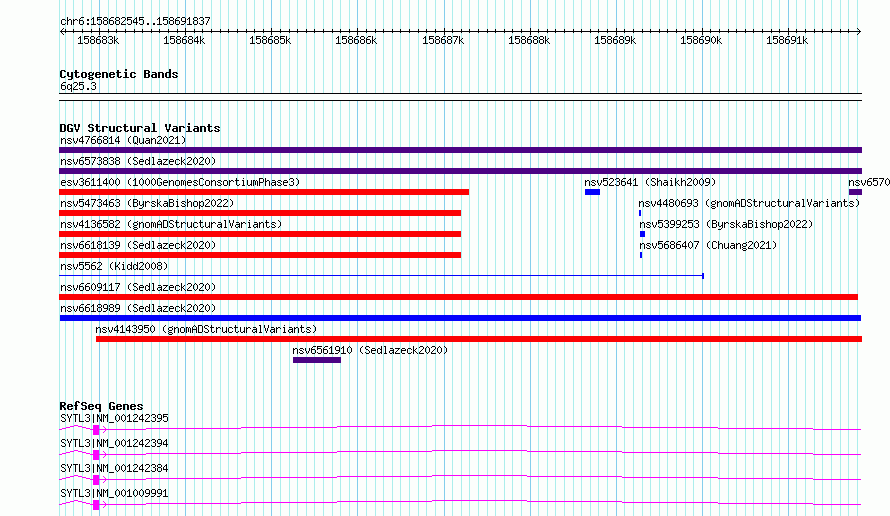Image resolution: width=890 pixels, height=516 pixels.
Task: Open the nsv6618989 blue variant bar
Action: (460, 318)
